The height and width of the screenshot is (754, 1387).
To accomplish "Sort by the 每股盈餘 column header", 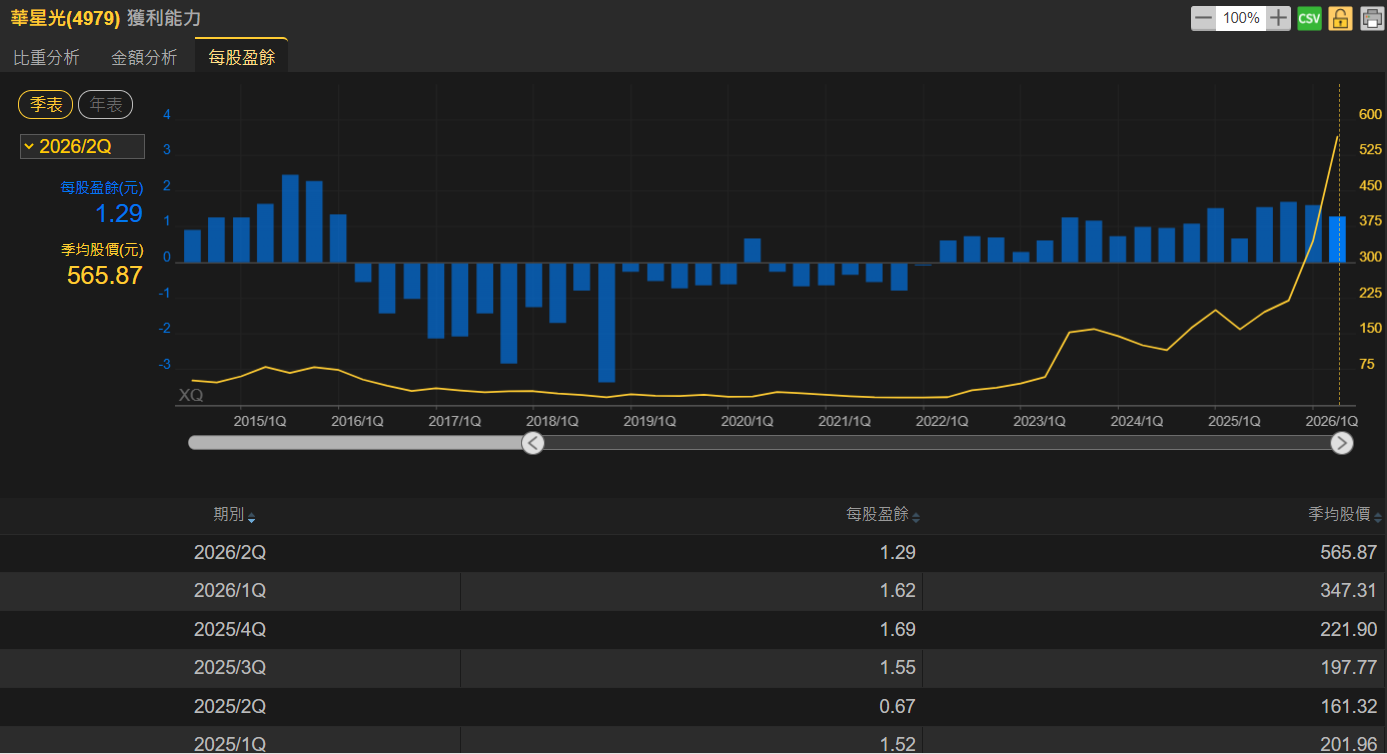I will click(882, 515).
